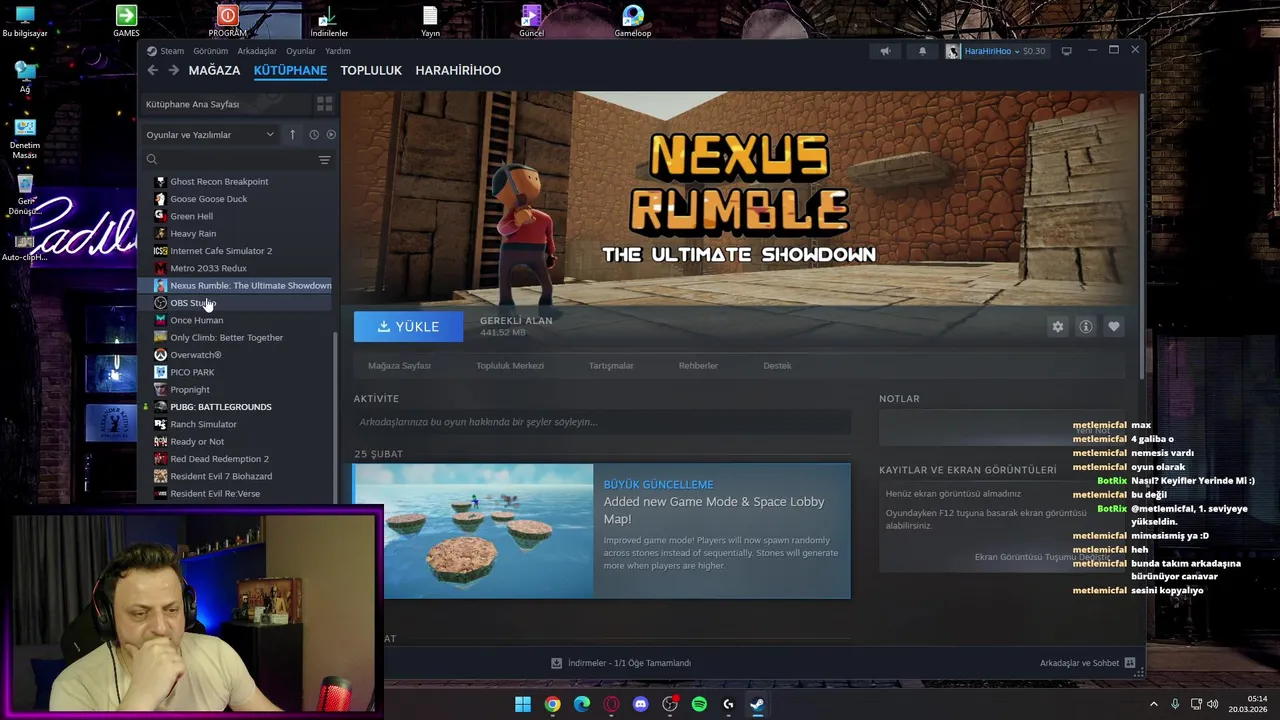
Task: Switch library to grid view icon
Action: click(324, 104)
